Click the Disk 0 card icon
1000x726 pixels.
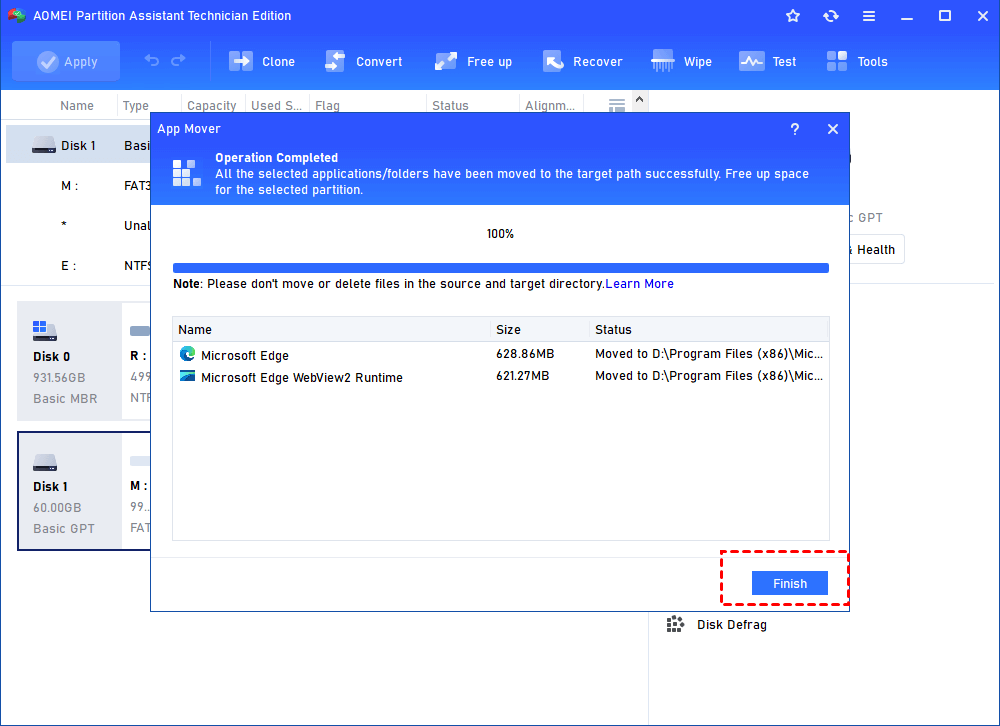[45, 331]
